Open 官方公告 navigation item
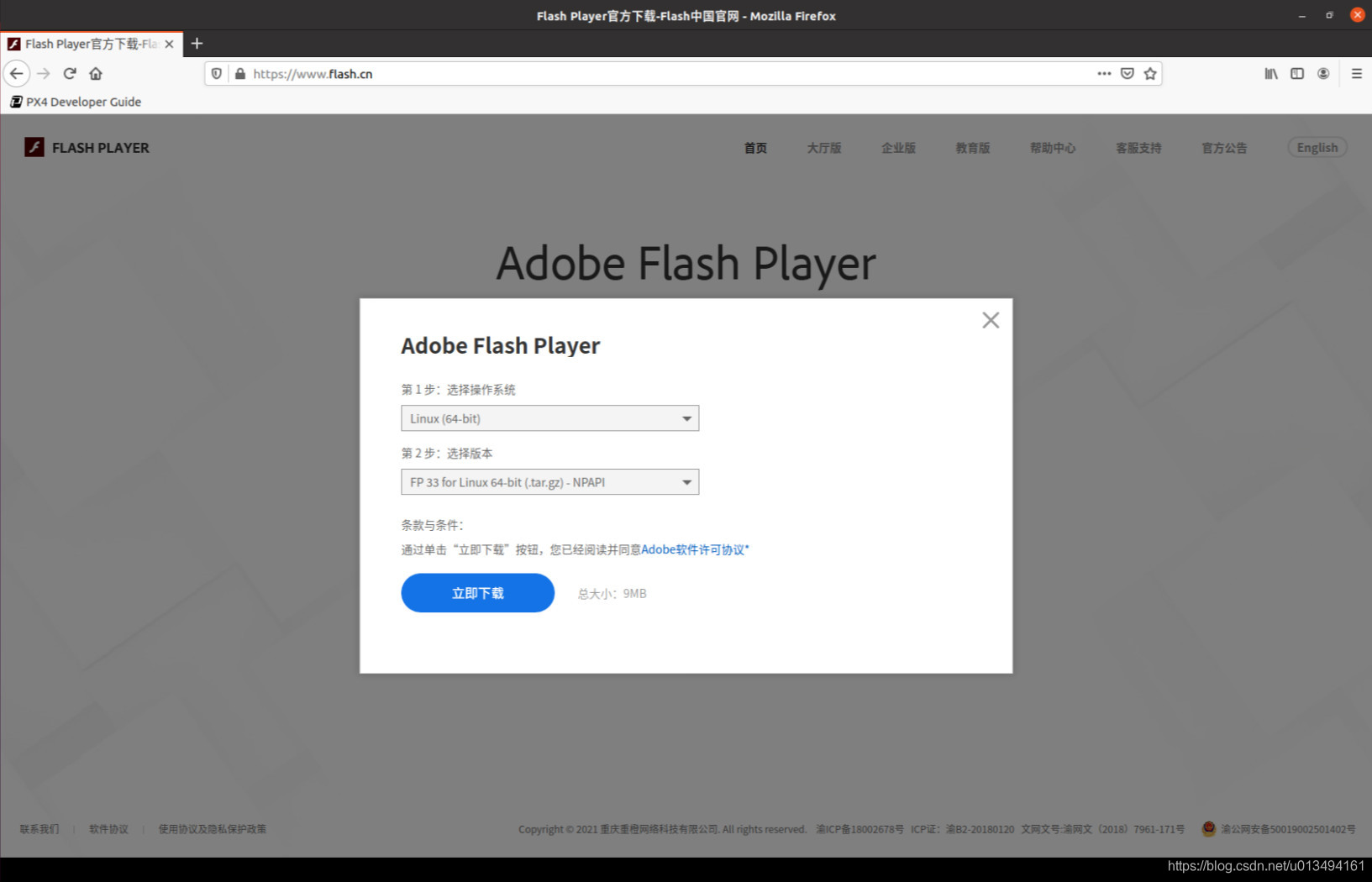Screen dimensions: 1372x882 click(1224, 148)
